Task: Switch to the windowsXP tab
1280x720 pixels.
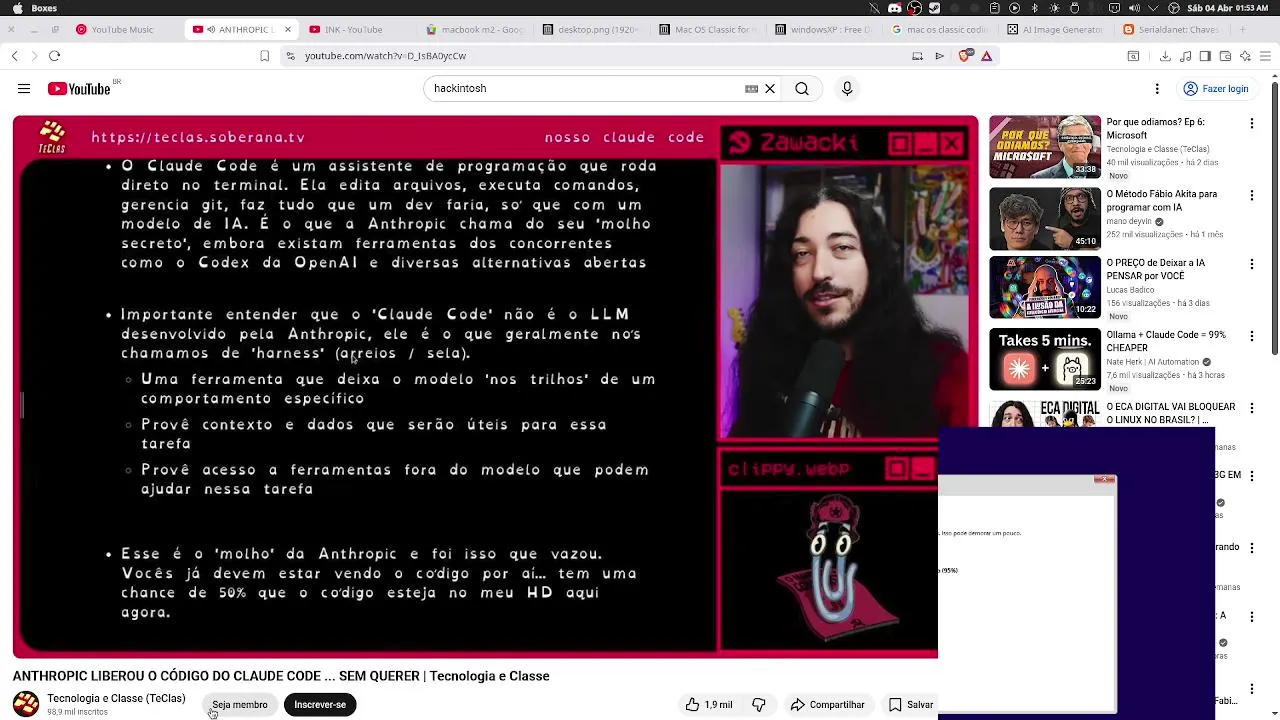Action: [825, 29]
